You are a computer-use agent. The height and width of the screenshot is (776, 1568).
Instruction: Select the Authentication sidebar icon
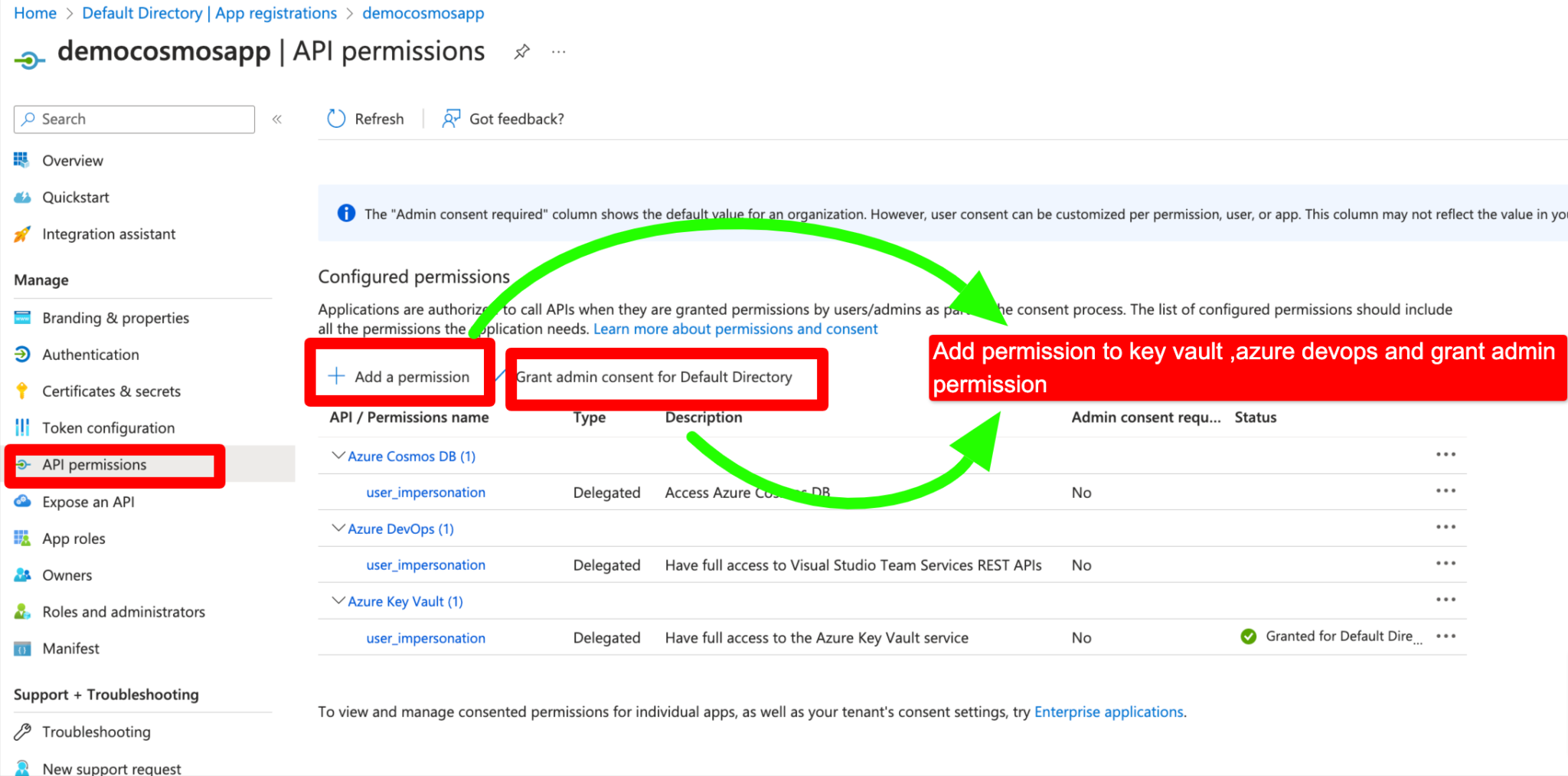click(22, 354)
